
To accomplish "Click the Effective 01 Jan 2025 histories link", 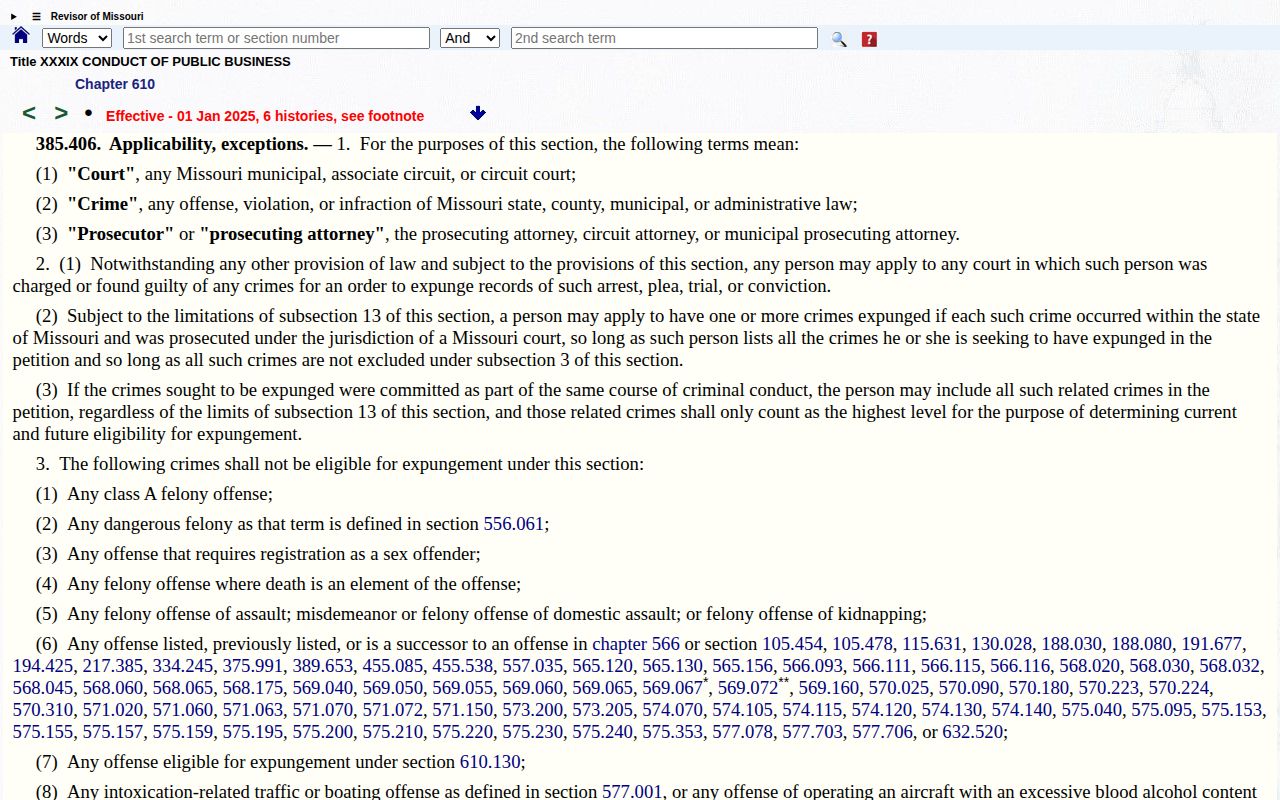I will 265,116.
